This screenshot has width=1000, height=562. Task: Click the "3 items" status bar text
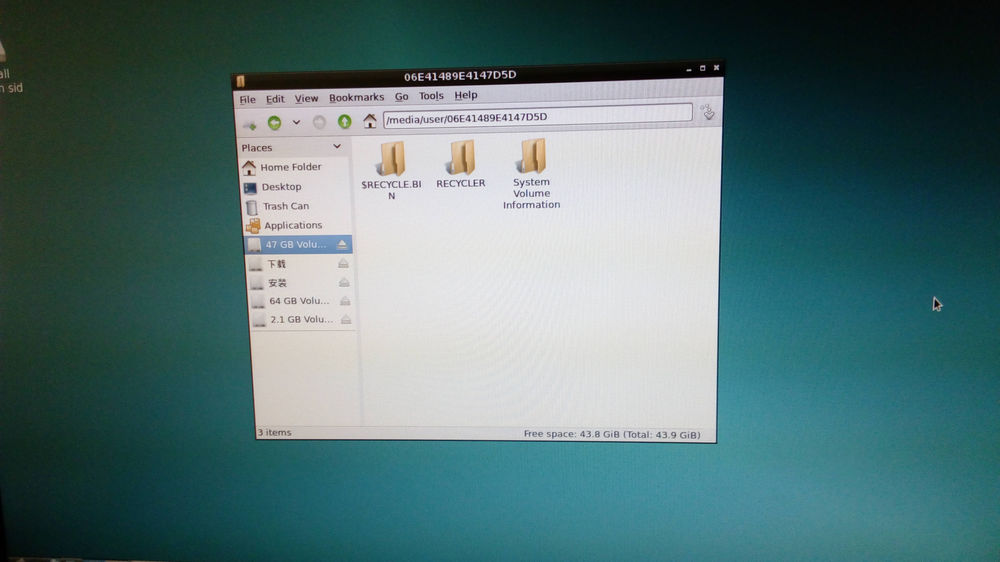tap(274, 433)
